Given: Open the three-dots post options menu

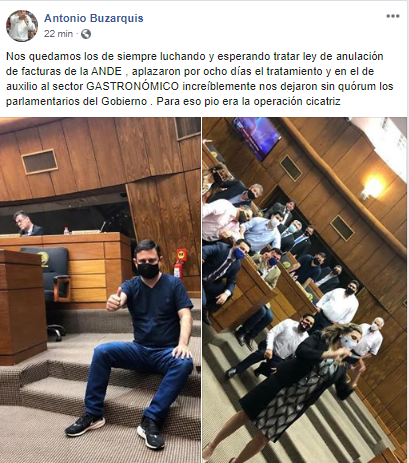Looking at the screenshot, I should coord(393,16).
